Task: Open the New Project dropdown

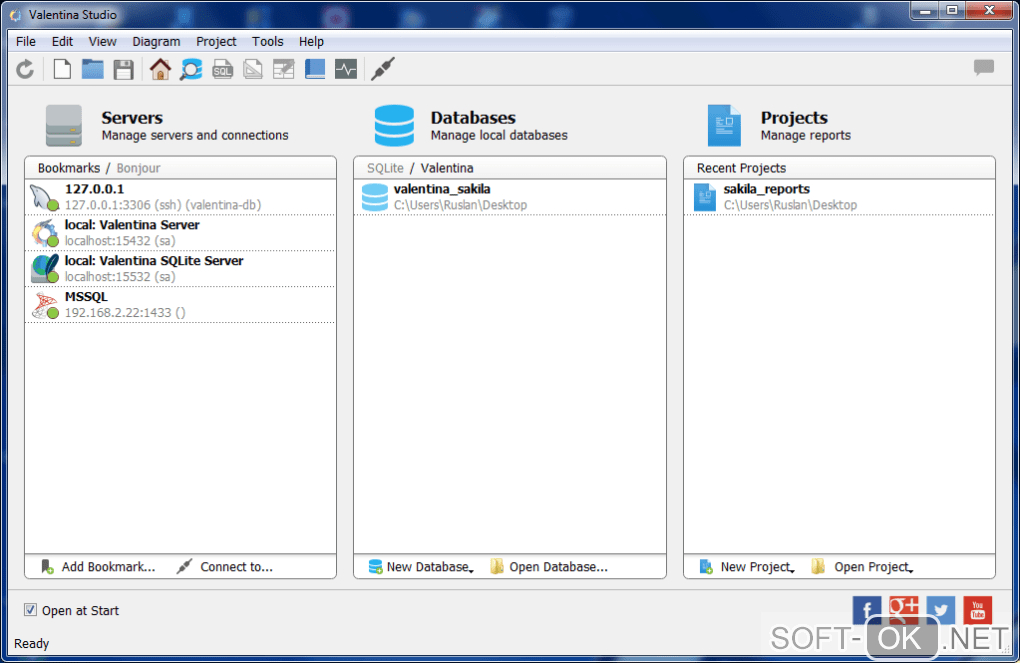Action: coord(747,567)
